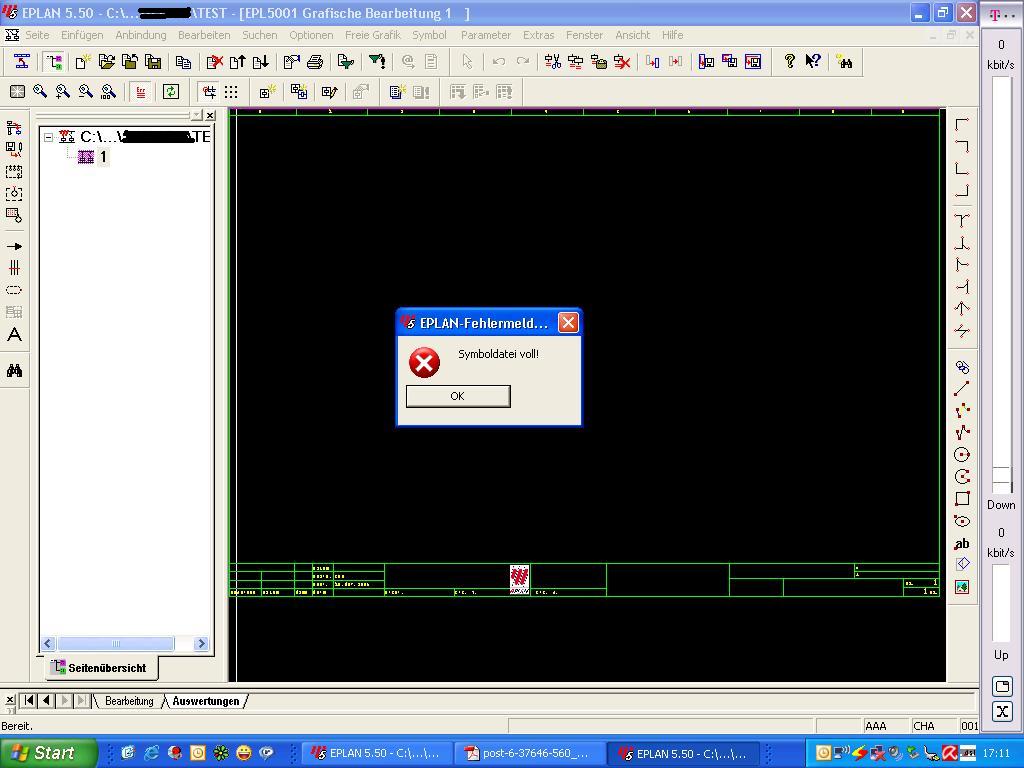Toggle the dotted grid display icon
Image resolution: width=1024 pixels, height=768 pixels.
pos(231,92)
